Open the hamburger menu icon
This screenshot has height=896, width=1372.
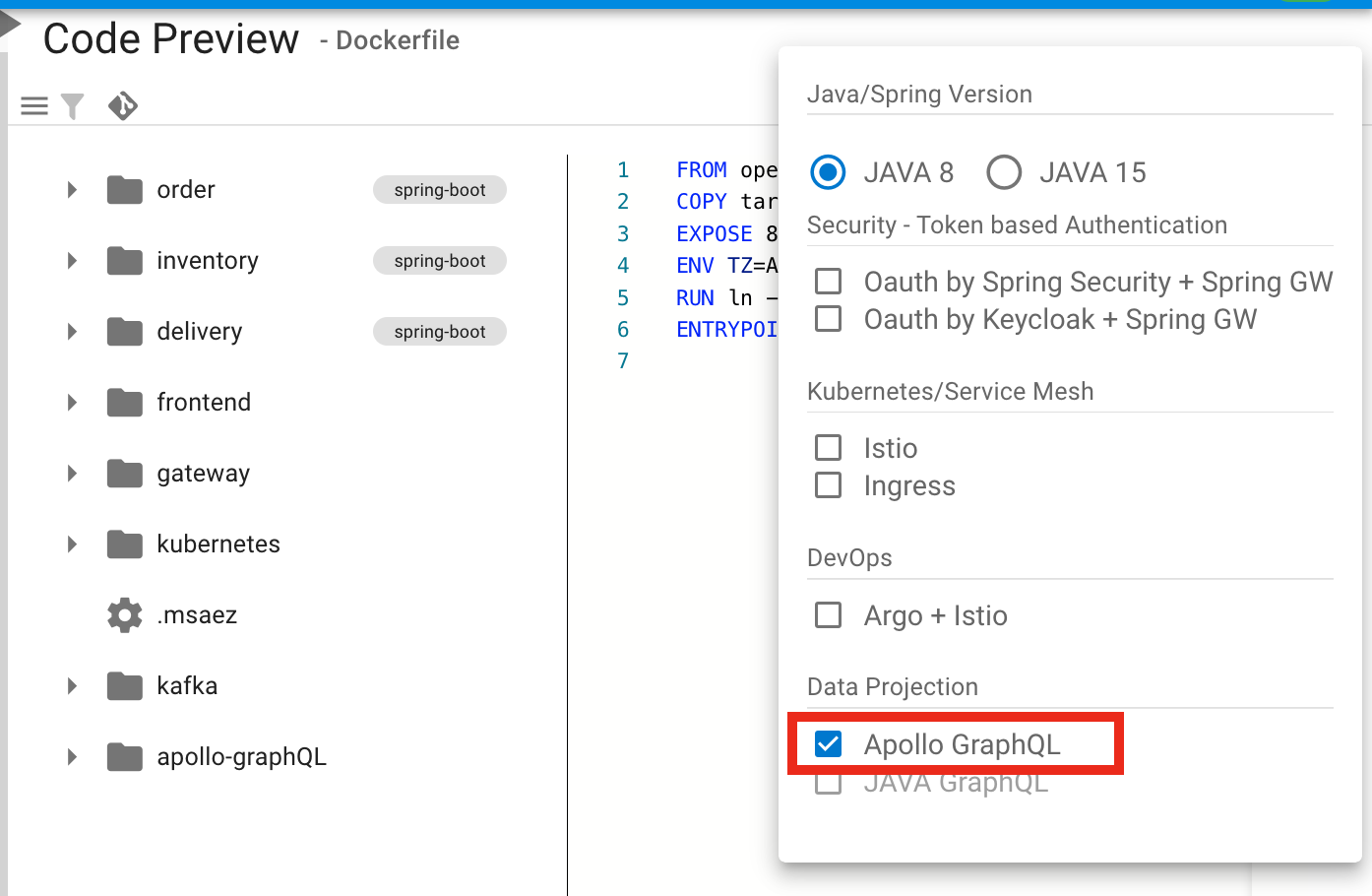point(34,106)
